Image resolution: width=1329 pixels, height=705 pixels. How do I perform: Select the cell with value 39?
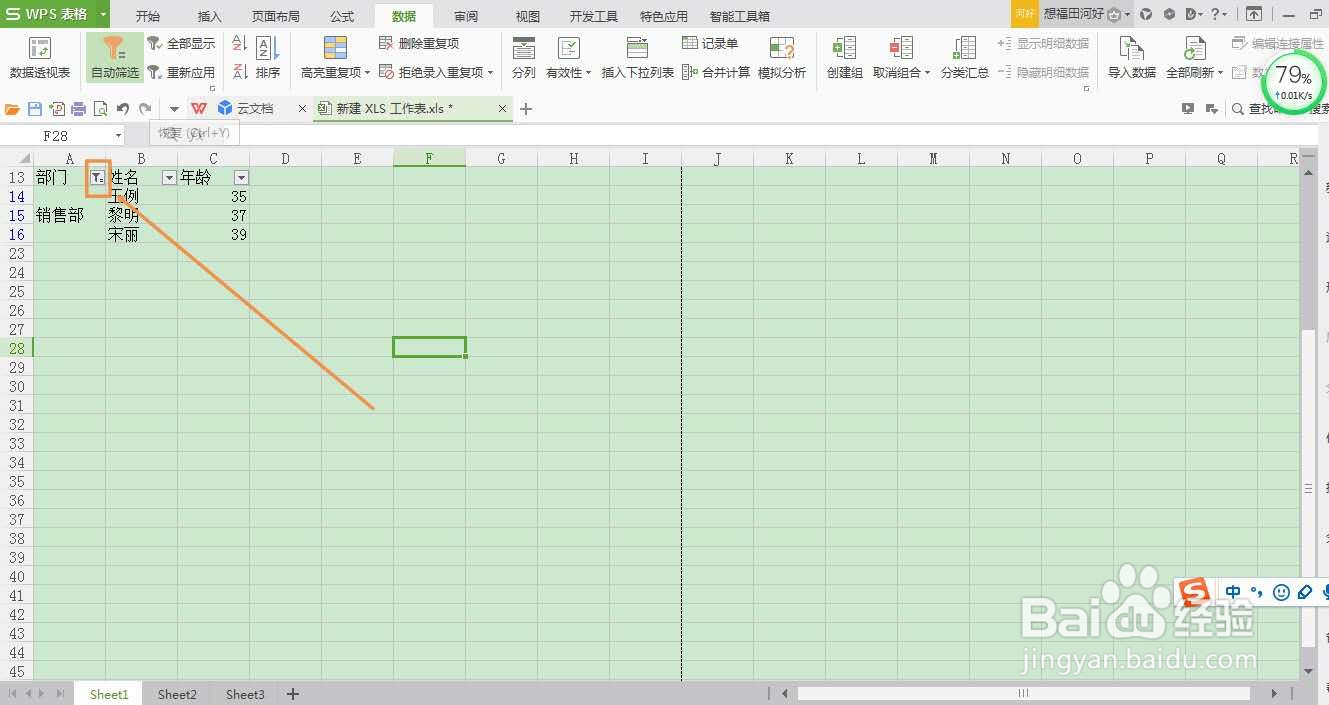(x=213, y=234)
